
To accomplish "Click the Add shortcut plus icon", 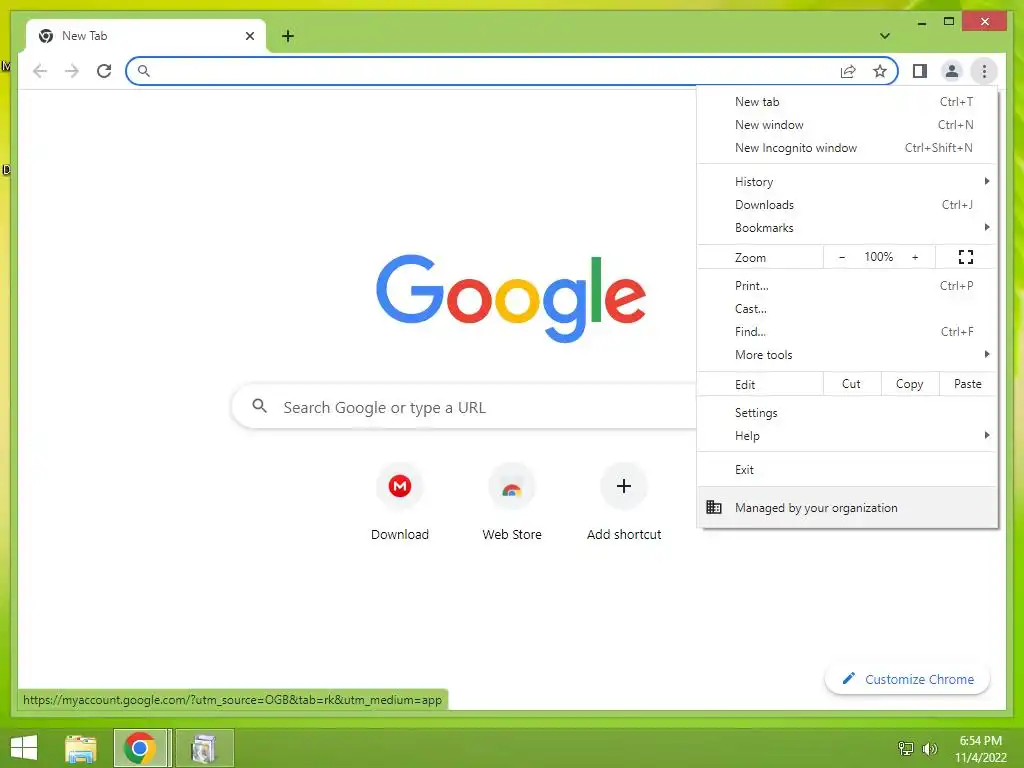I will 624,486.
